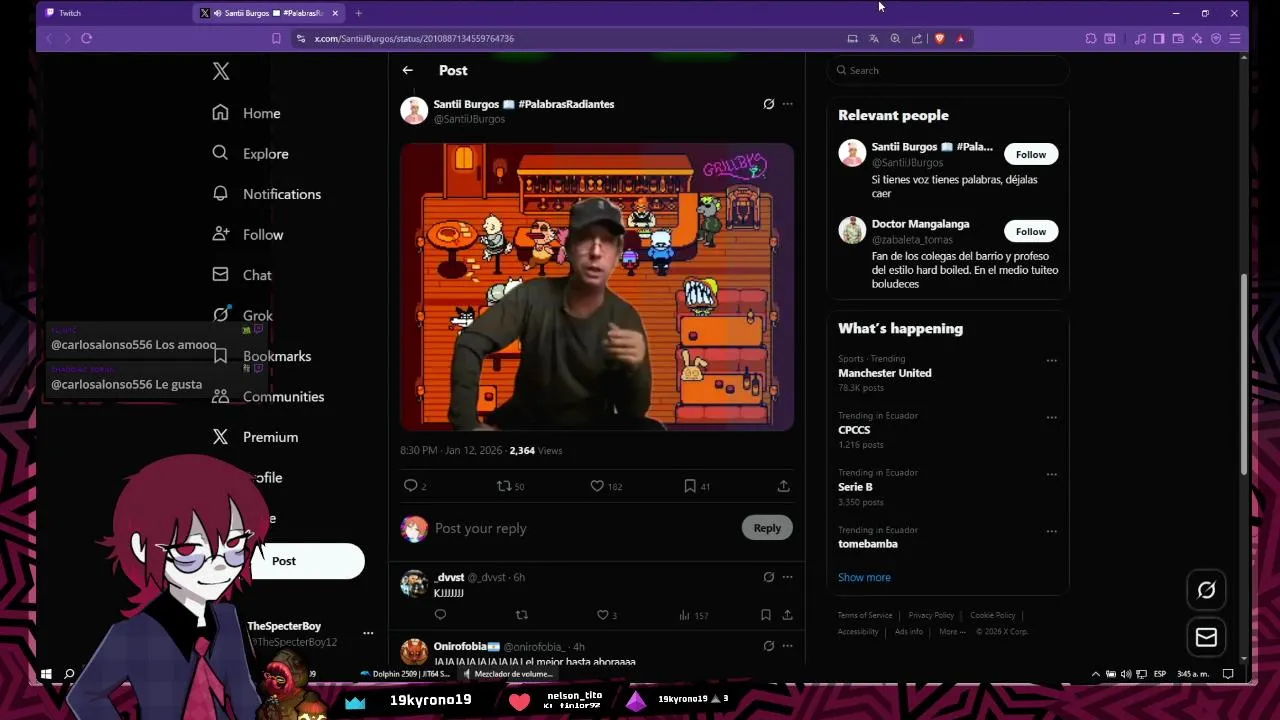Switch to the Twitch browser tab
Screen dimensions: 1280x720
[x=113, y=13]
